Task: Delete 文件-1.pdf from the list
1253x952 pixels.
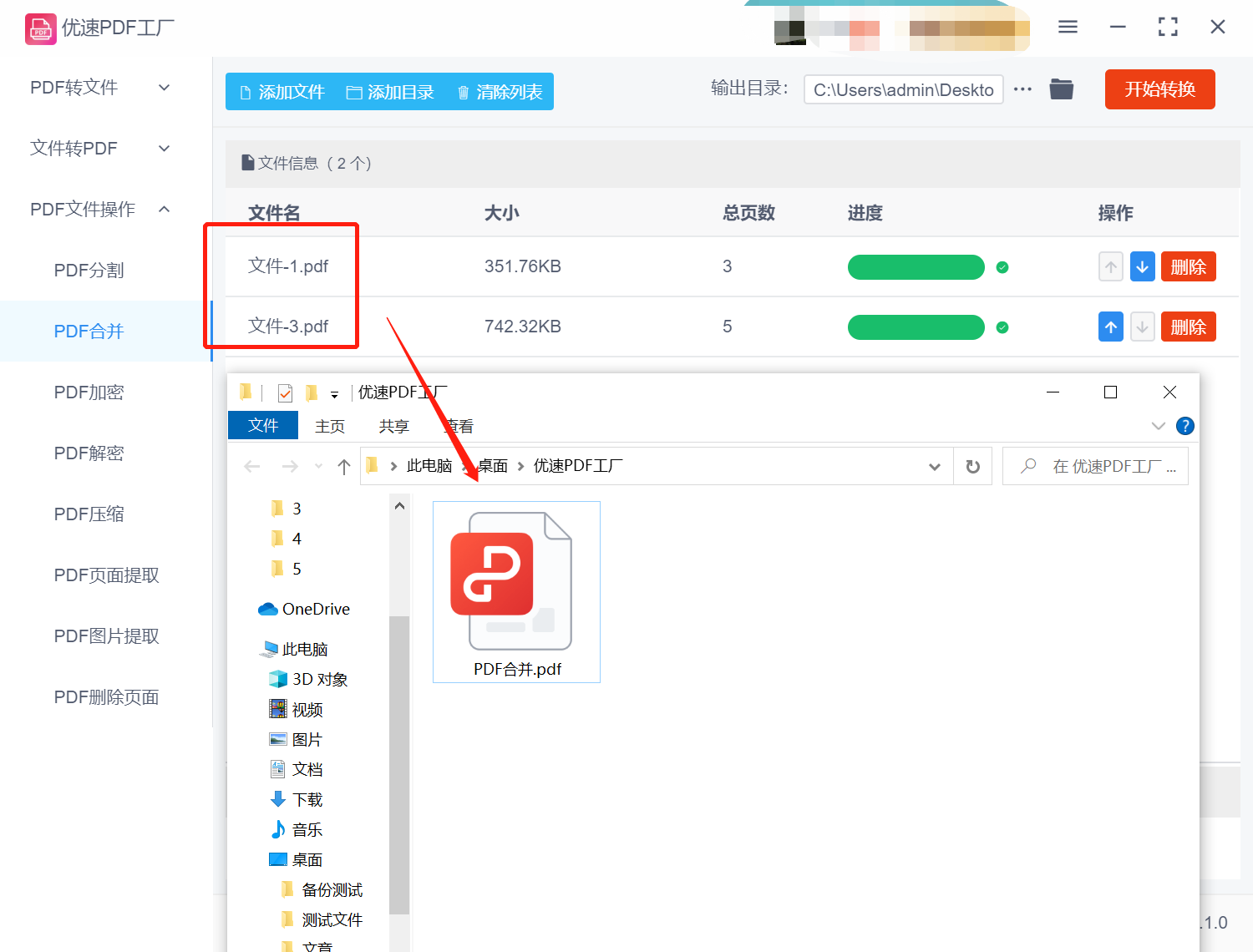Action: coord(1188,267)
